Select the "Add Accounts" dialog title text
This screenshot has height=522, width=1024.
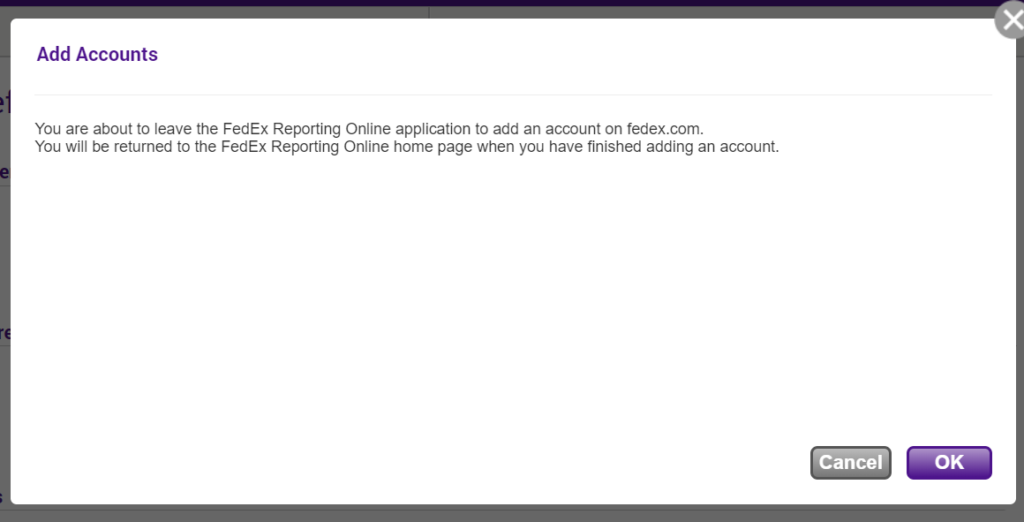97,54
